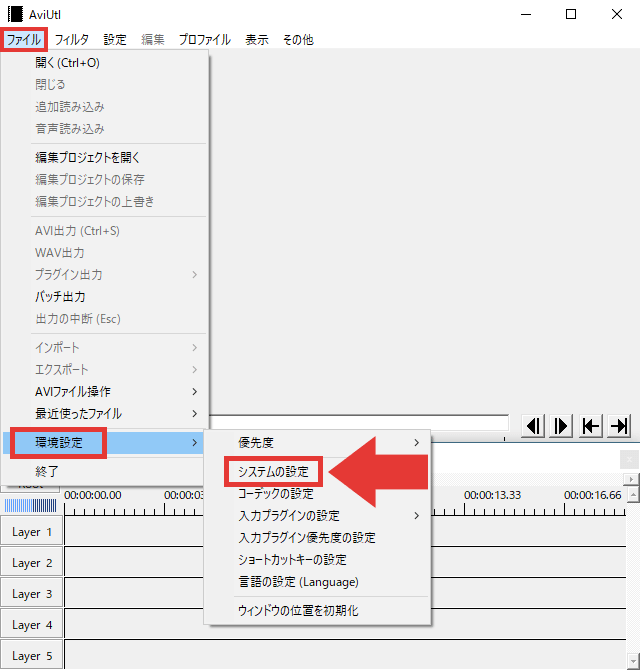Click the timeline zoom scale bar

coord(30,506)
